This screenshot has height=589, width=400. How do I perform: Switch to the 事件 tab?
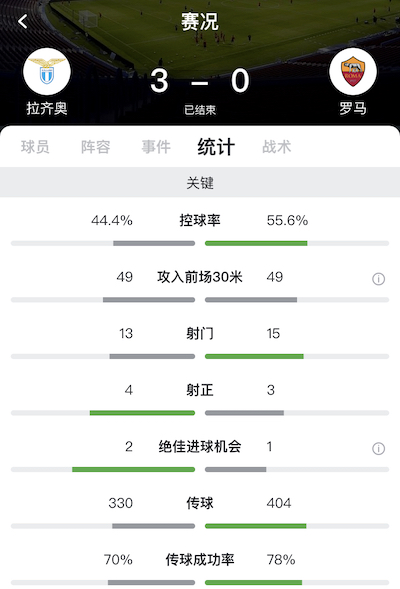pyautogui.click(x=156, y=147)
